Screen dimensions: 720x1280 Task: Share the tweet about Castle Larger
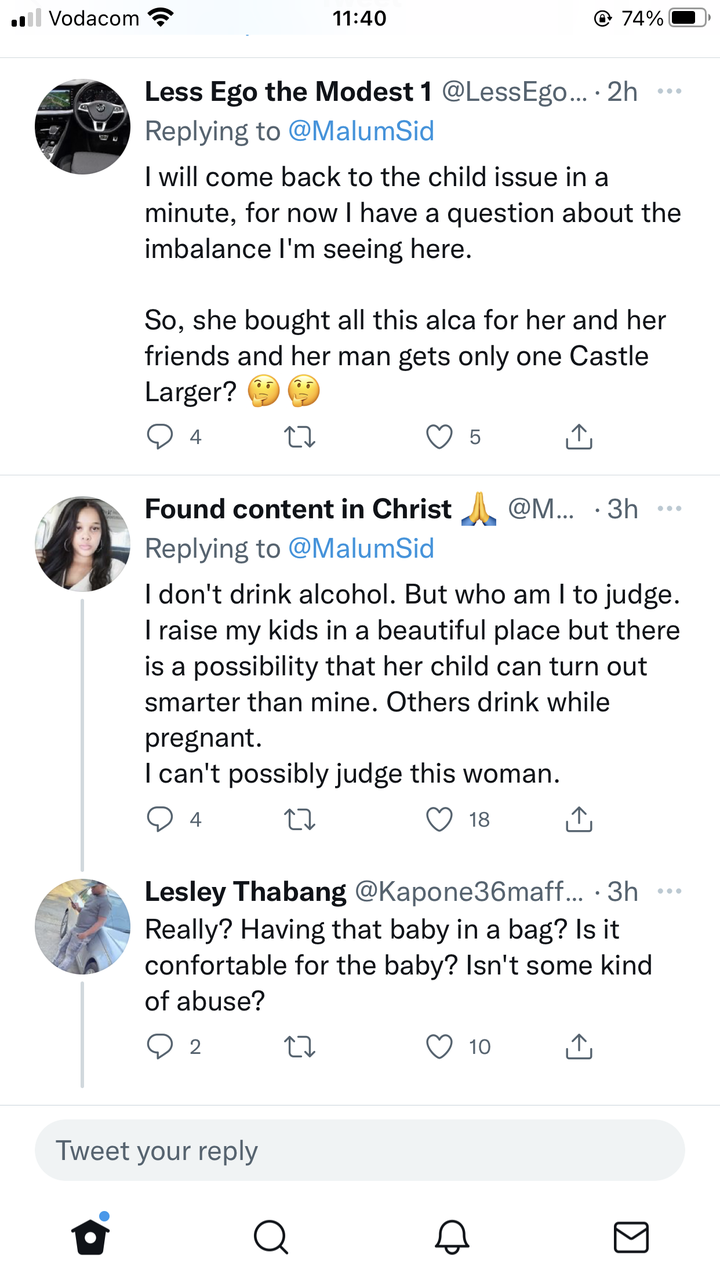click(x=579, y=437)
